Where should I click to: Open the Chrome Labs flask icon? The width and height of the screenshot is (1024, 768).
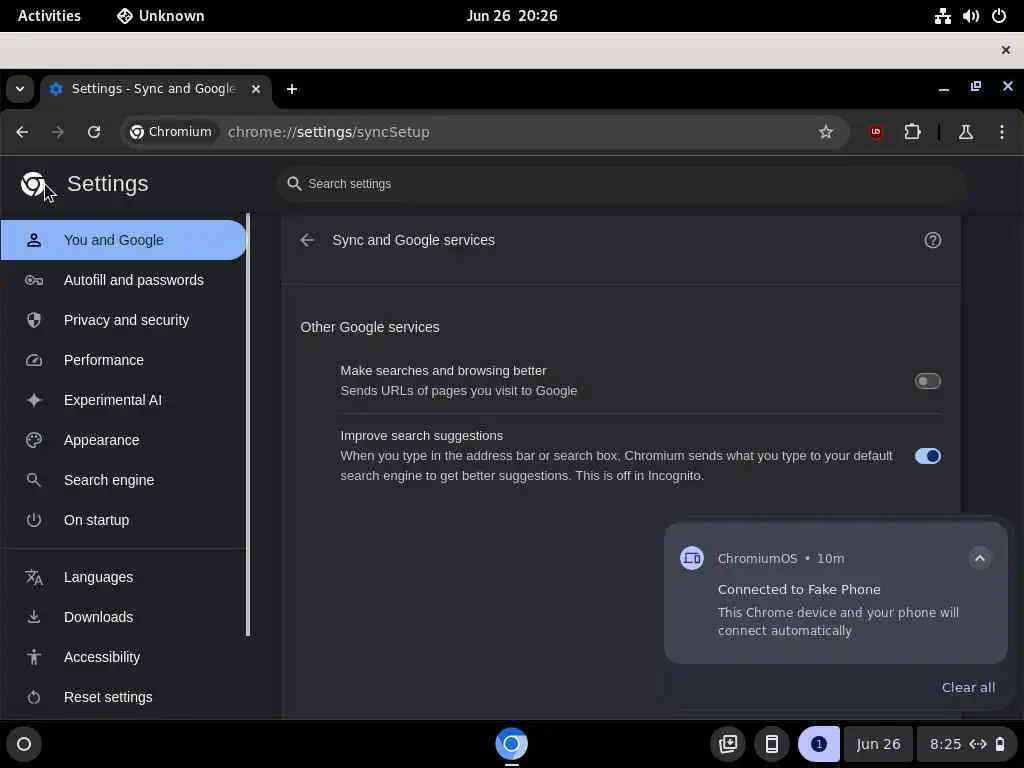965,132
